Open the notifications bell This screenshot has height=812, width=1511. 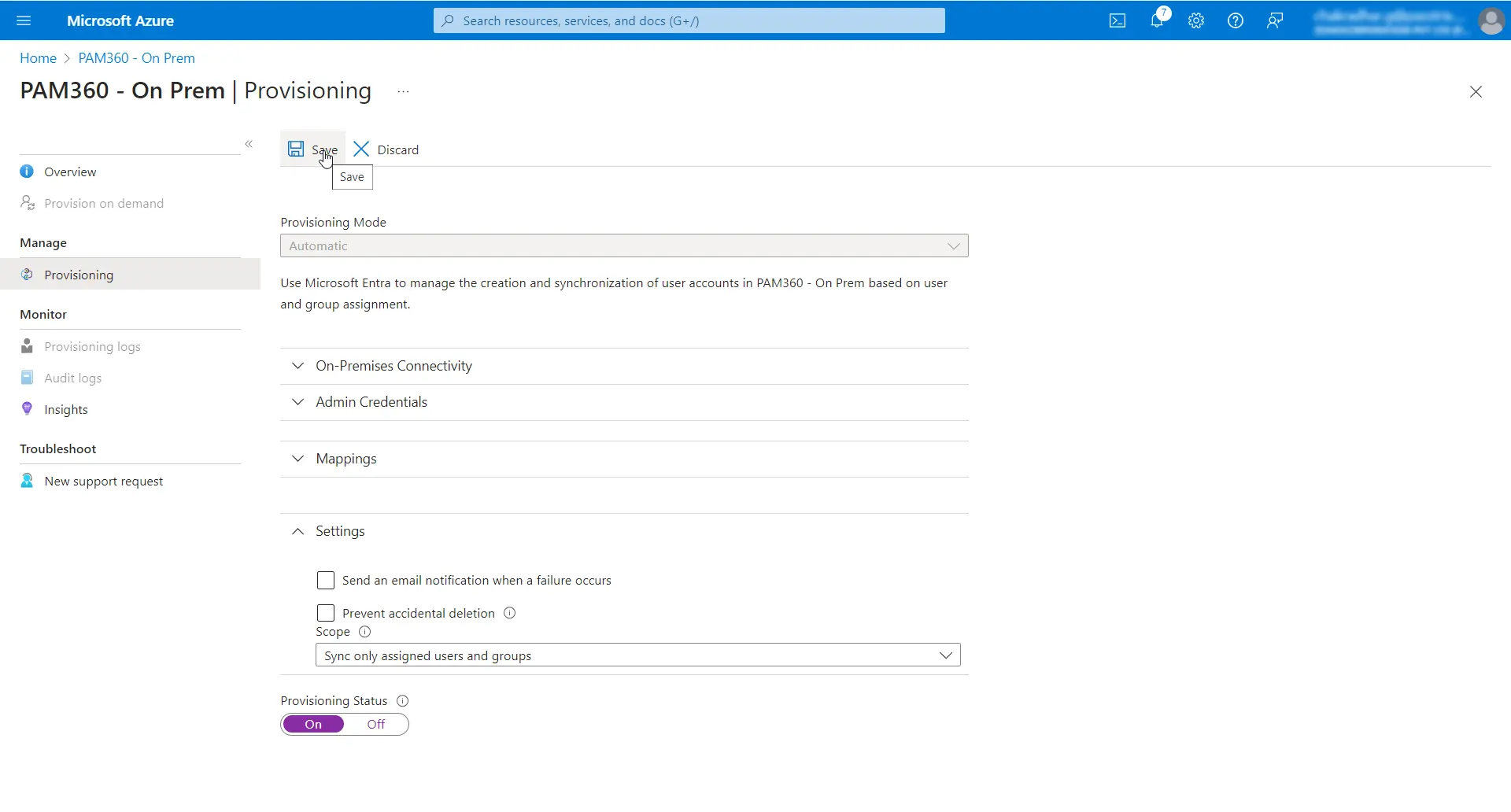coord(1157,20)
